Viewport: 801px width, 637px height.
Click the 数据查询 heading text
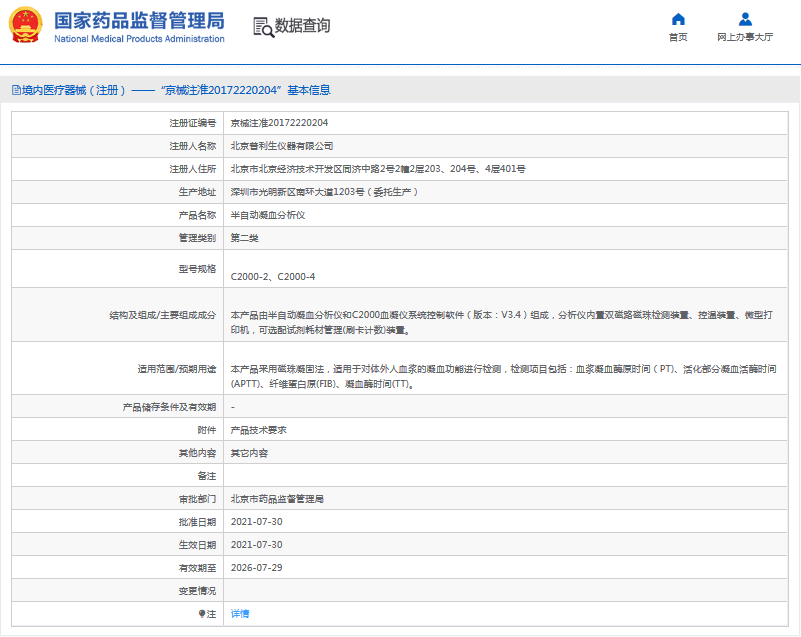click(302, 26)
